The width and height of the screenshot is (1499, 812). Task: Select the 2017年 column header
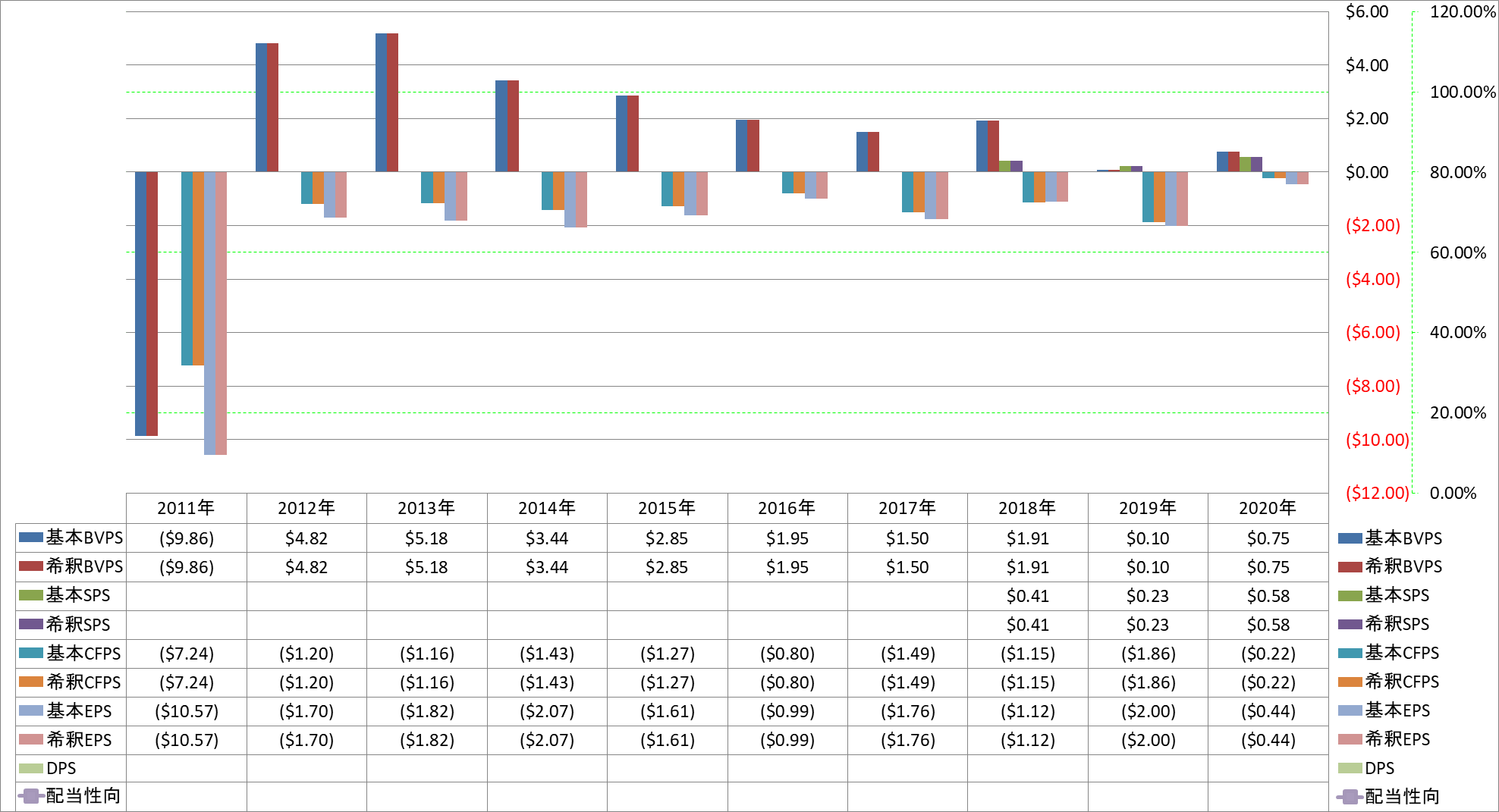(907, 508)
